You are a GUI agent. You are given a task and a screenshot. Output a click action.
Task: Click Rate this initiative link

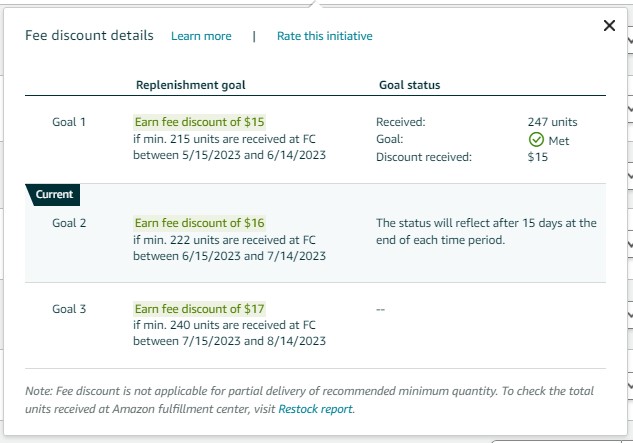(325, 36)
